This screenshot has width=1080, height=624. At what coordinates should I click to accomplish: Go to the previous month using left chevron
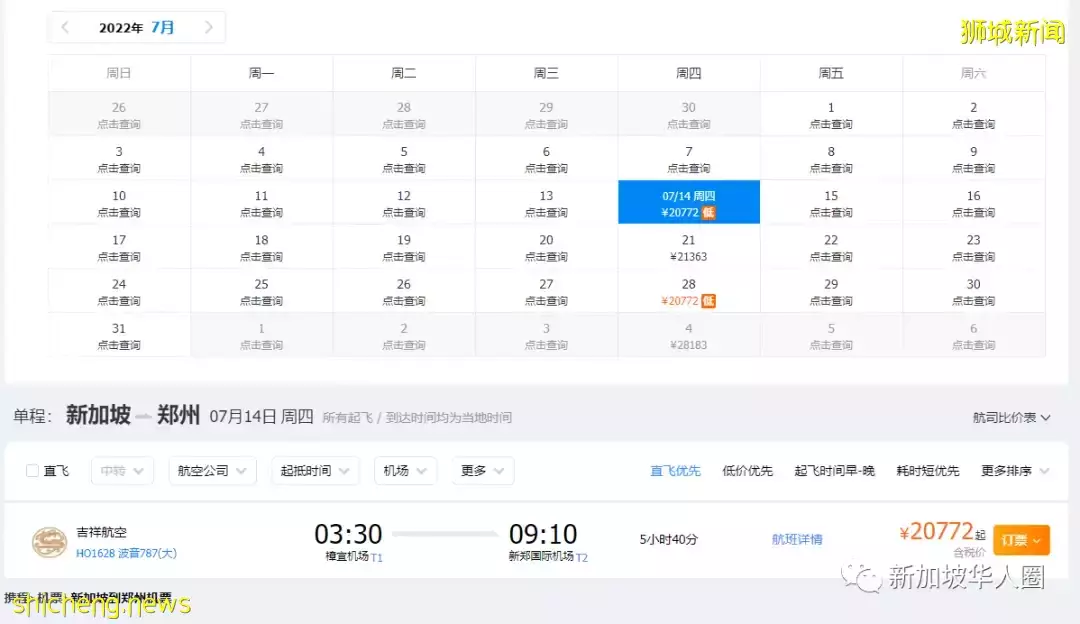point(64,27)
